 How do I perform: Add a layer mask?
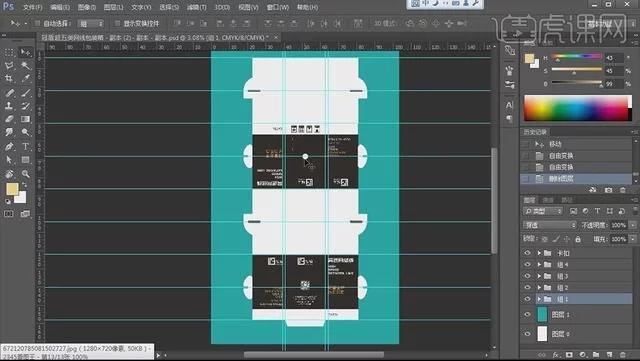[x=569, y=355]
